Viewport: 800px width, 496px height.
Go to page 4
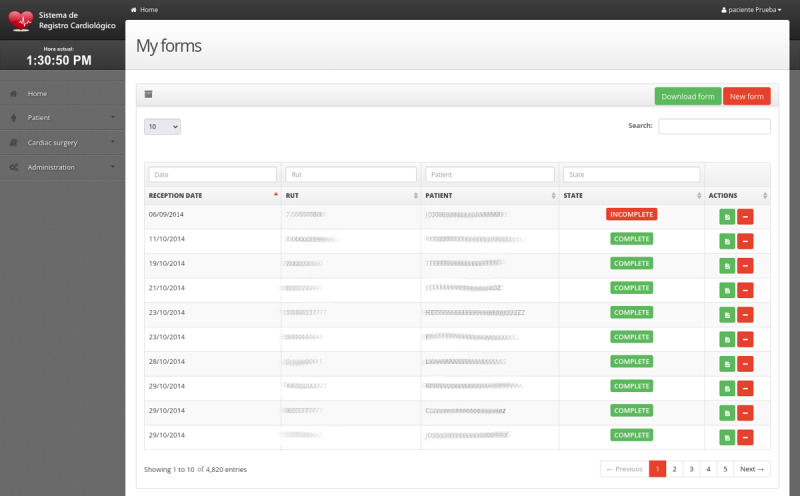(708, 469)
